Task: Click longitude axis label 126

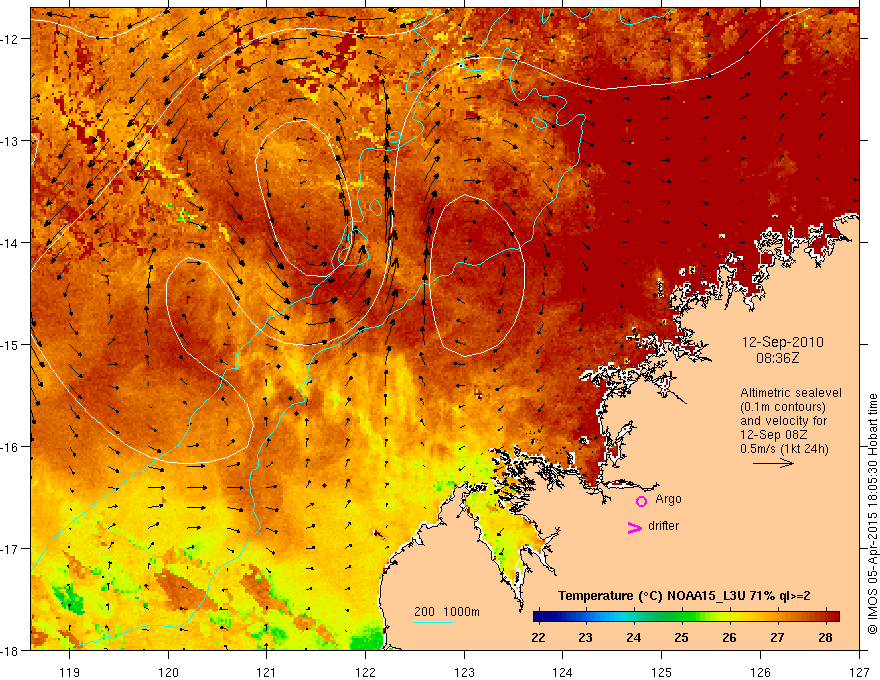Action: 760,672
